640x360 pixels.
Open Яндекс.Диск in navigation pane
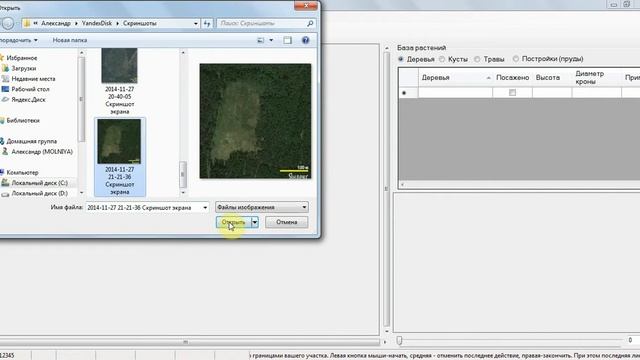pyautogui.click(x=28, y=100)
